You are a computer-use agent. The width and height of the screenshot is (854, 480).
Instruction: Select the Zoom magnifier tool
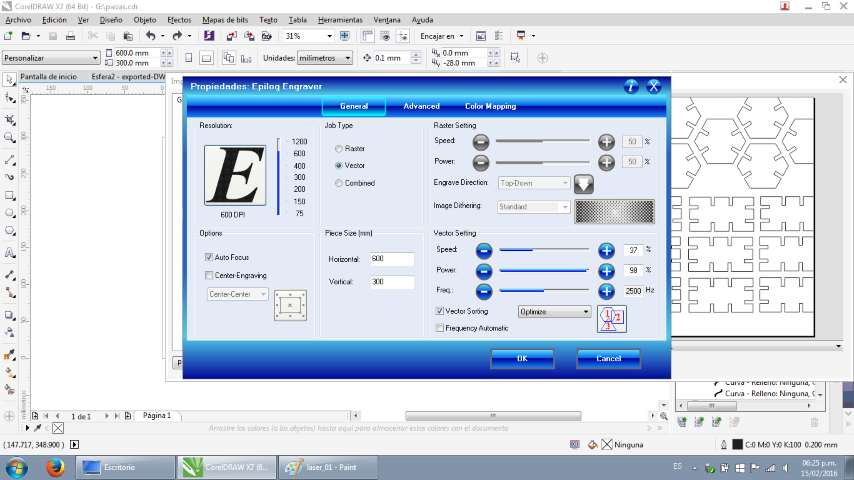click(x=9, y=137)
